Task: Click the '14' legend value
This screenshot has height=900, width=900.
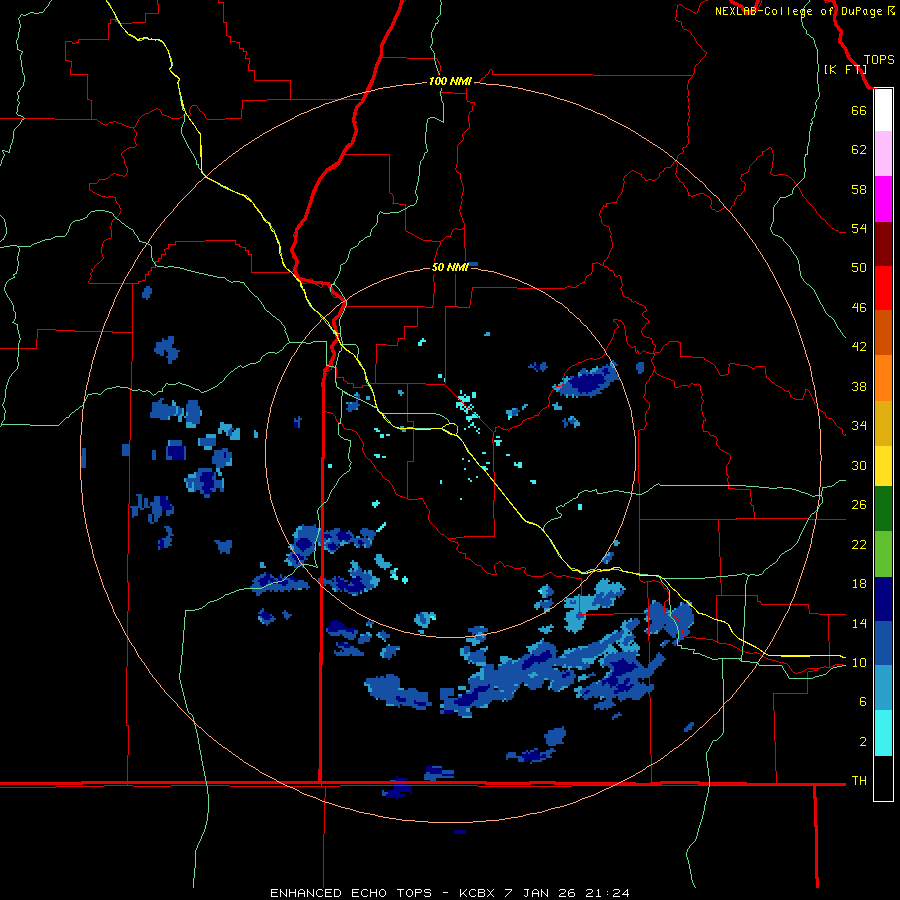Action: click(x=859, y=623)
